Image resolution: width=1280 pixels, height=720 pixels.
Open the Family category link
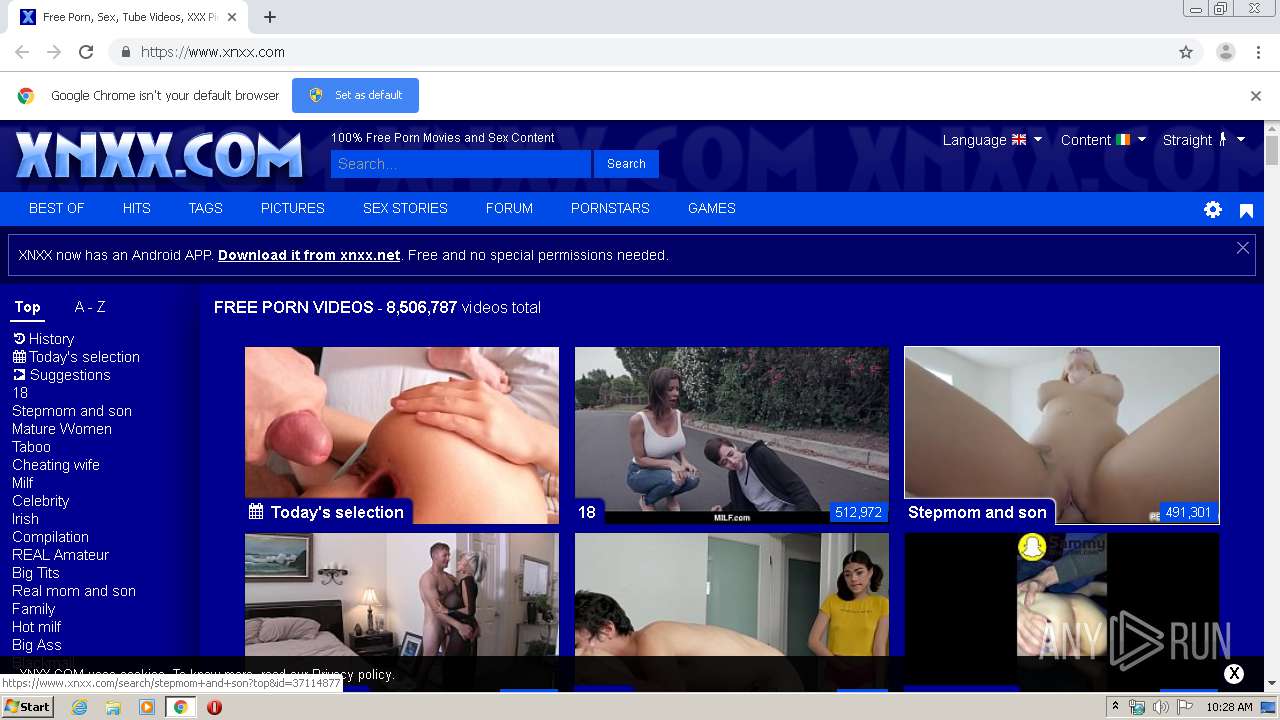pyautogui.click(x=34, y=609)
